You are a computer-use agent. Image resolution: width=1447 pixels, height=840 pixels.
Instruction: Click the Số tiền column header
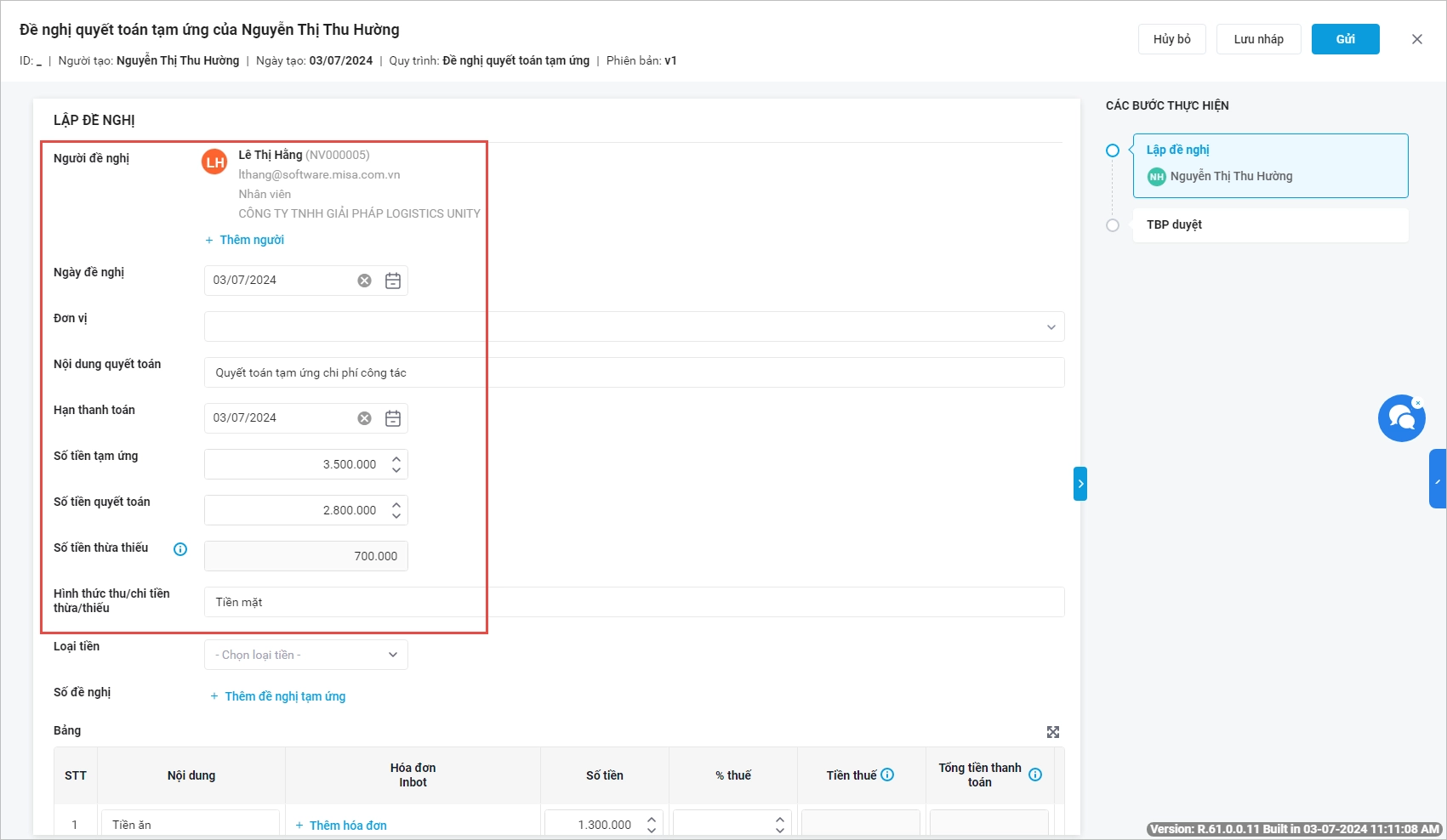tap(605, 775)
